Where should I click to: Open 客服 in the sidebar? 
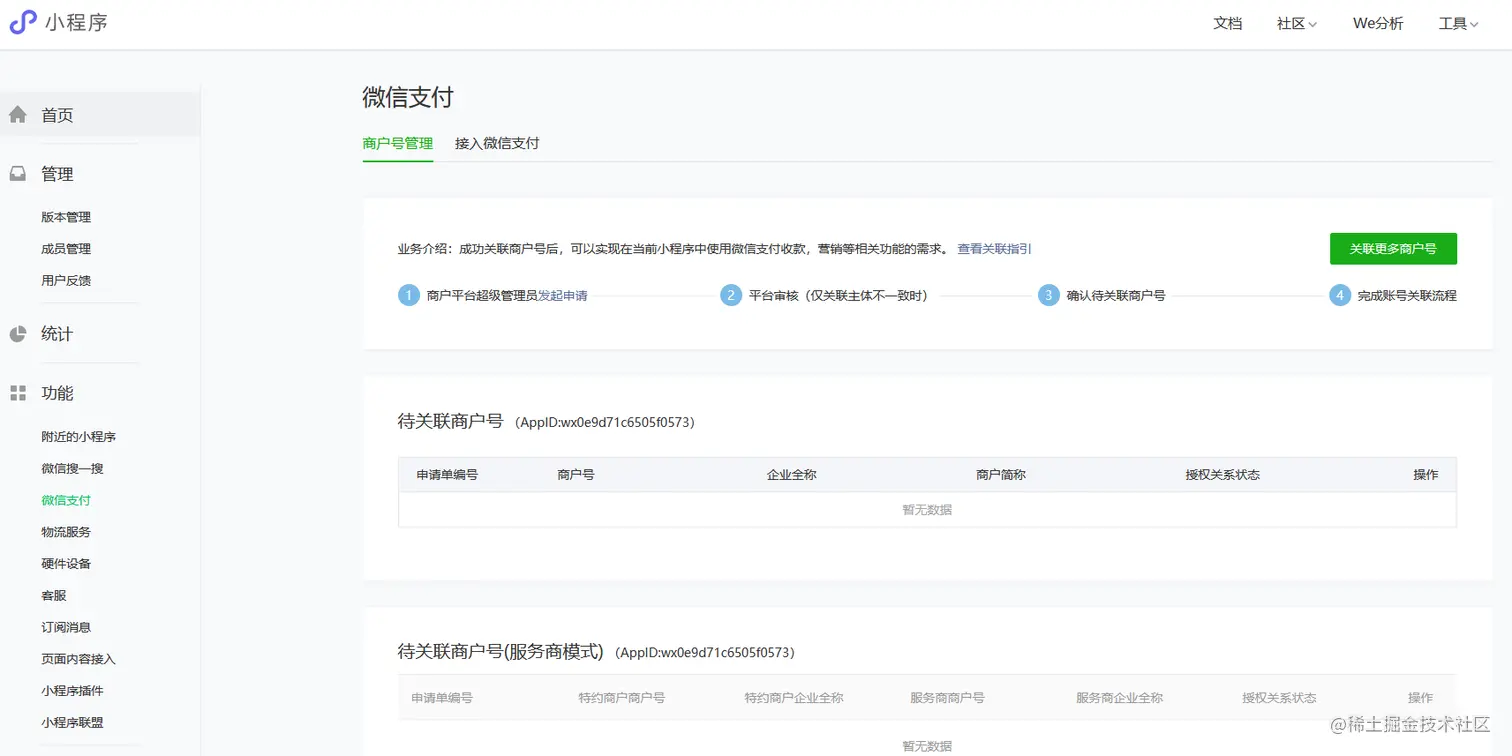pos(54,596)
